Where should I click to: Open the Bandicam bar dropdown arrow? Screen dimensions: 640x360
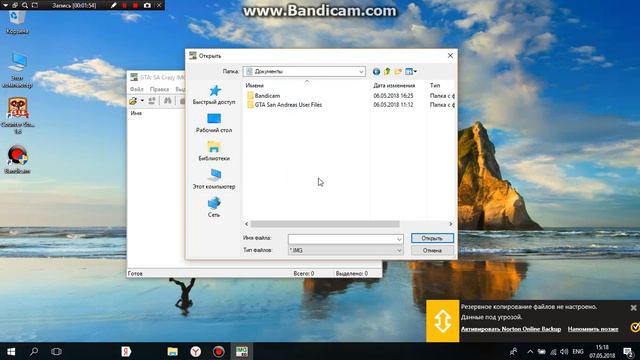5,5
